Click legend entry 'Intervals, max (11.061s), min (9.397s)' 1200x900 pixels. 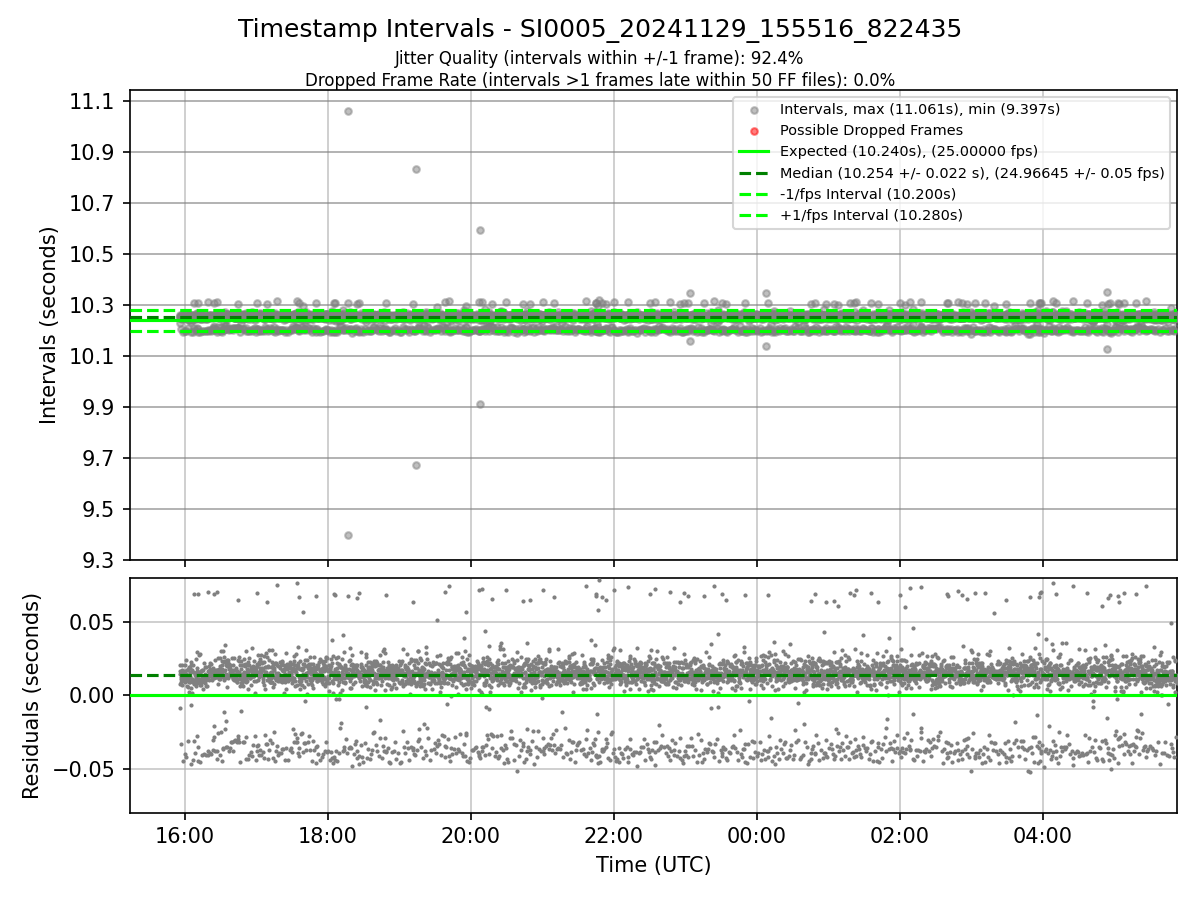[x=920, y=109]
